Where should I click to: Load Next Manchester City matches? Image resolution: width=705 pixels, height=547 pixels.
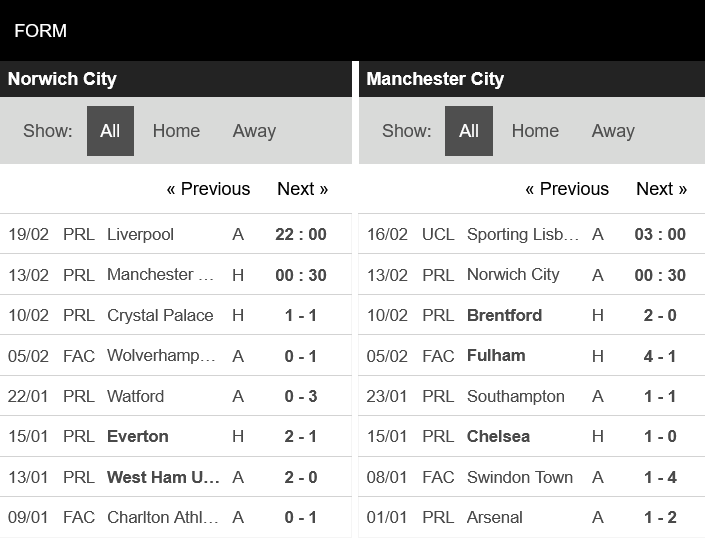click(x=661, y=189)
